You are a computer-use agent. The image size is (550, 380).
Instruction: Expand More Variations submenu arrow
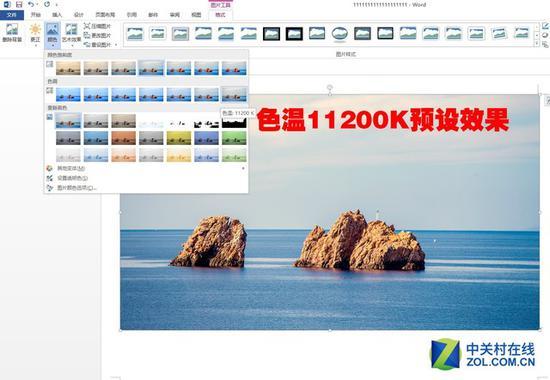tap(243, 168)
